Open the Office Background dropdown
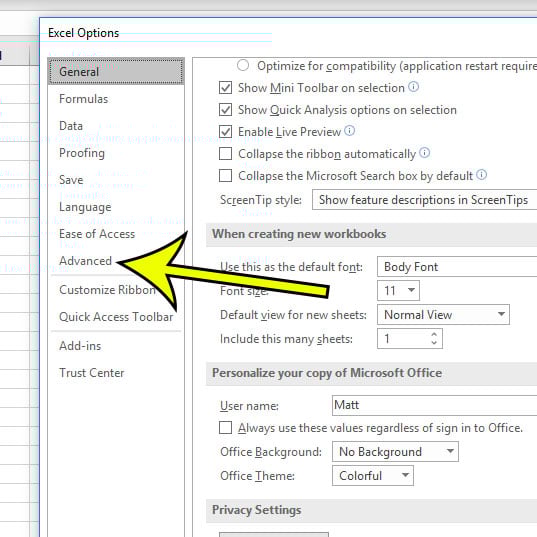Viewport: 537px width, 537px height. (x=395, y=452)
